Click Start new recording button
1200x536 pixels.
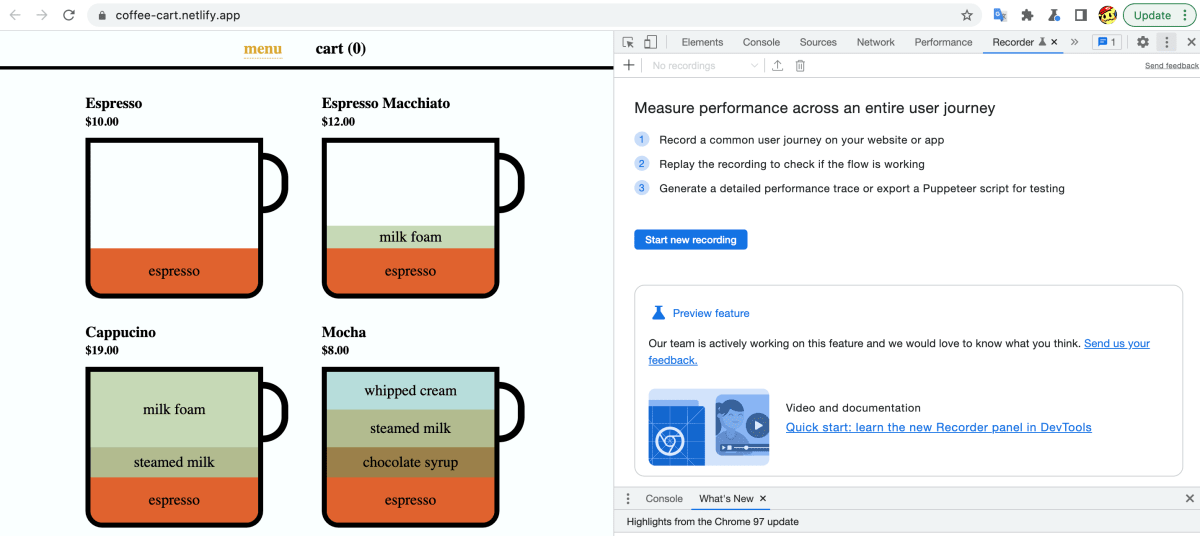tap(690, 240)
